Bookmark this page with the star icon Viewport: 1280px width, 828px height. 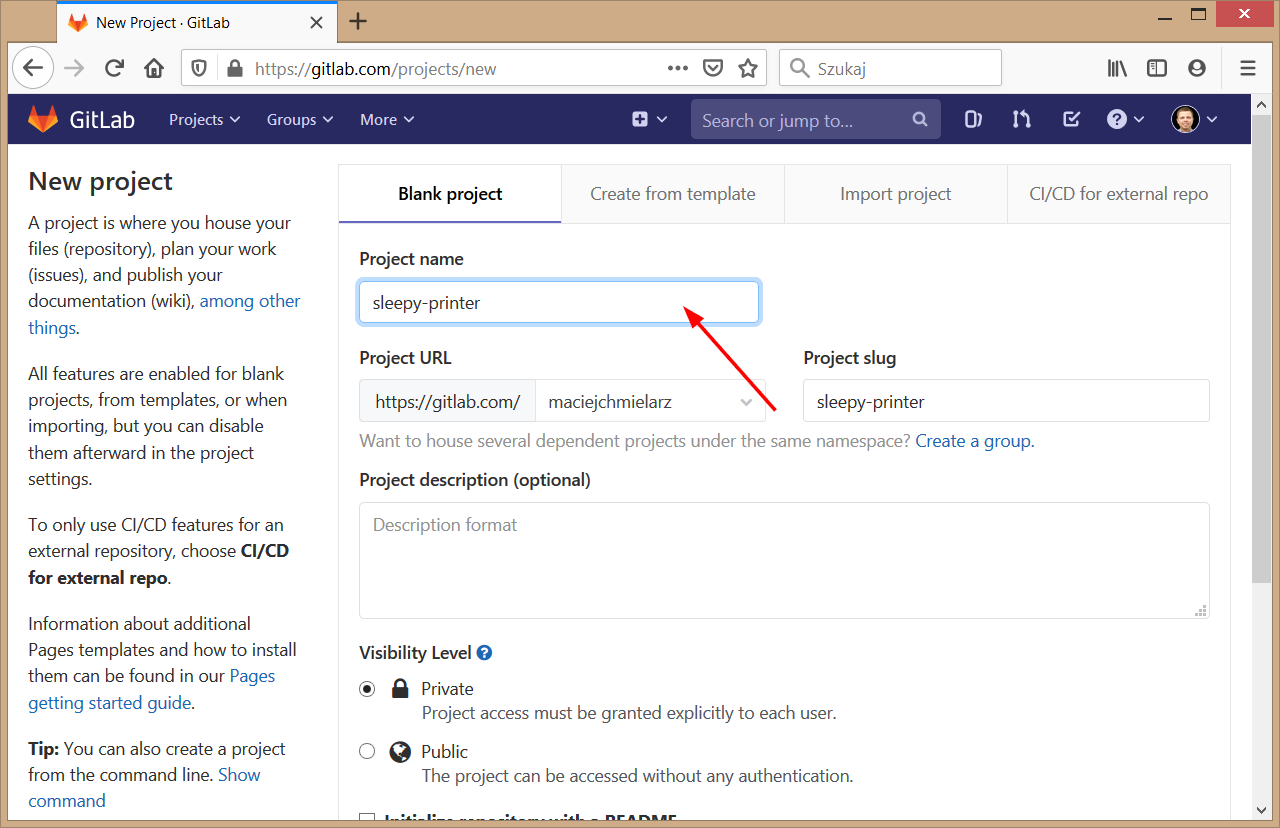tap(747, 68)
